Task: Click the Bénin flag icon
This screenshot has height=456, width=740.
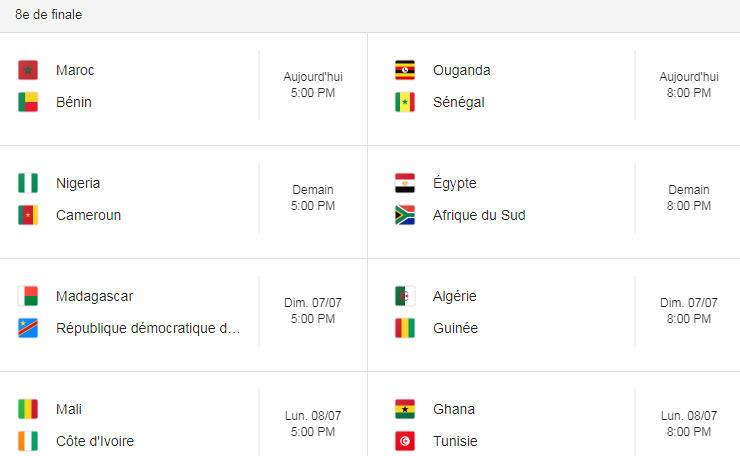Action: [x=28, y=102]
